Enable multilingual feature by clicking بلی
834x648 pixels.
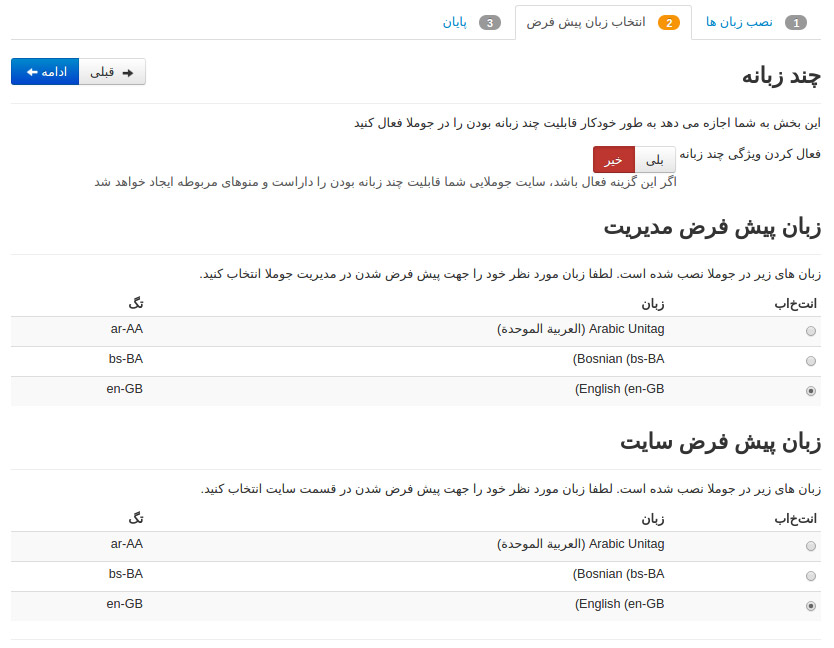(x=655, y=159)
